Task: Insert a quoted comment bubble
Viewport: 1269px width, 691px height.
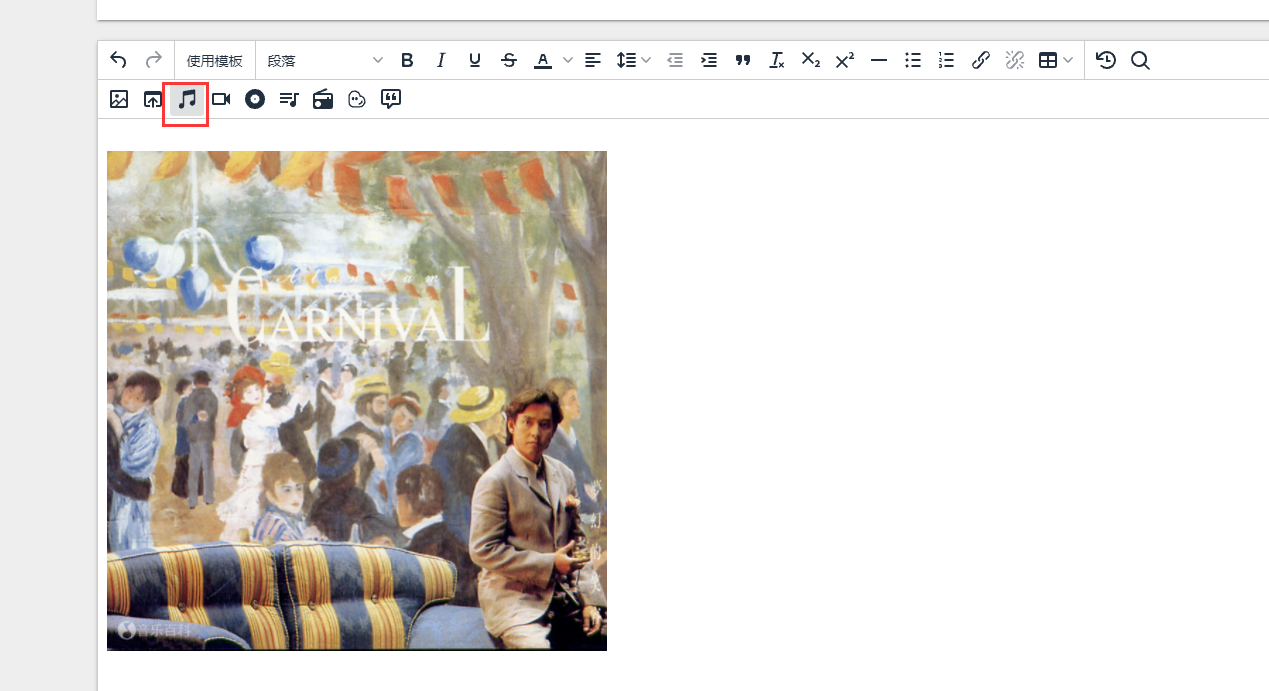Action: [391, 99]
